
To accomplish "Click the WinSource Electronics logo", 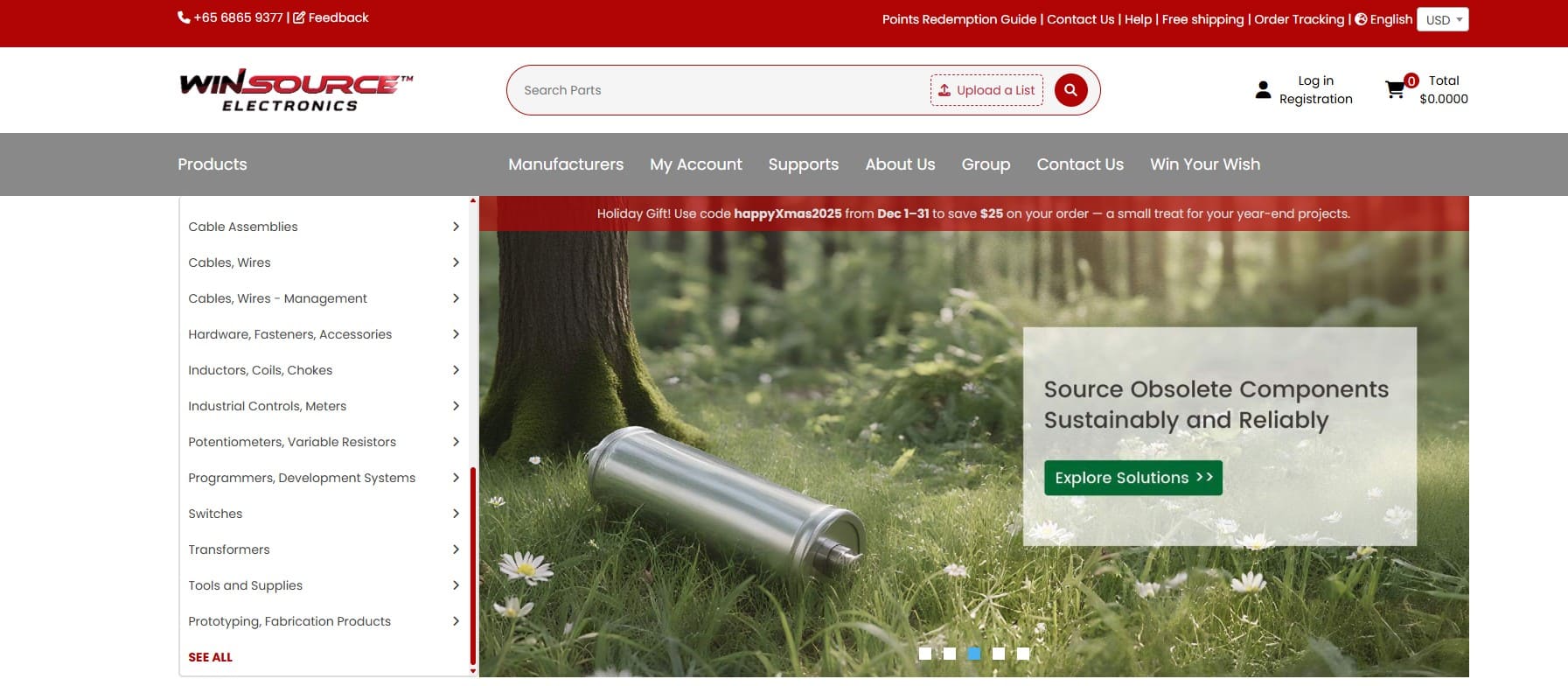I will pyautogui.click(x=296, y=90).
